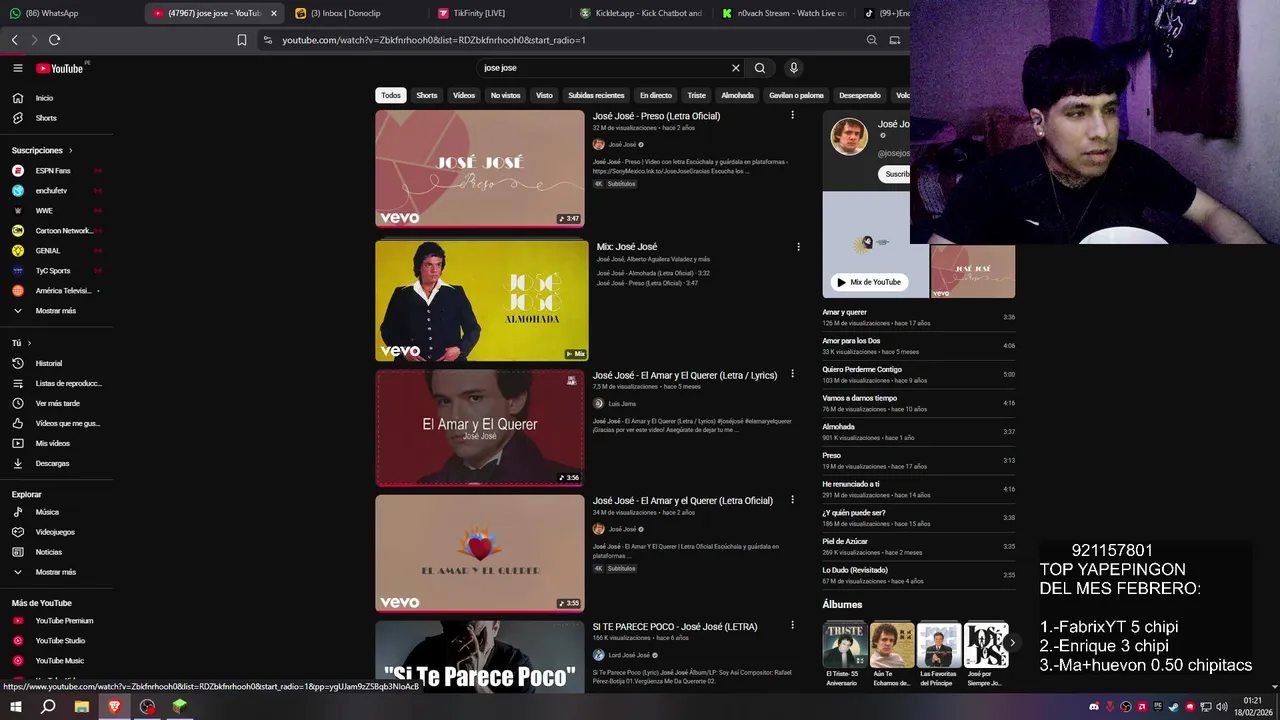Open Ver más tarde in the sidebar
Image resolution: width=1280 pixels, height=720 pixels.
(x=56, y=403)
